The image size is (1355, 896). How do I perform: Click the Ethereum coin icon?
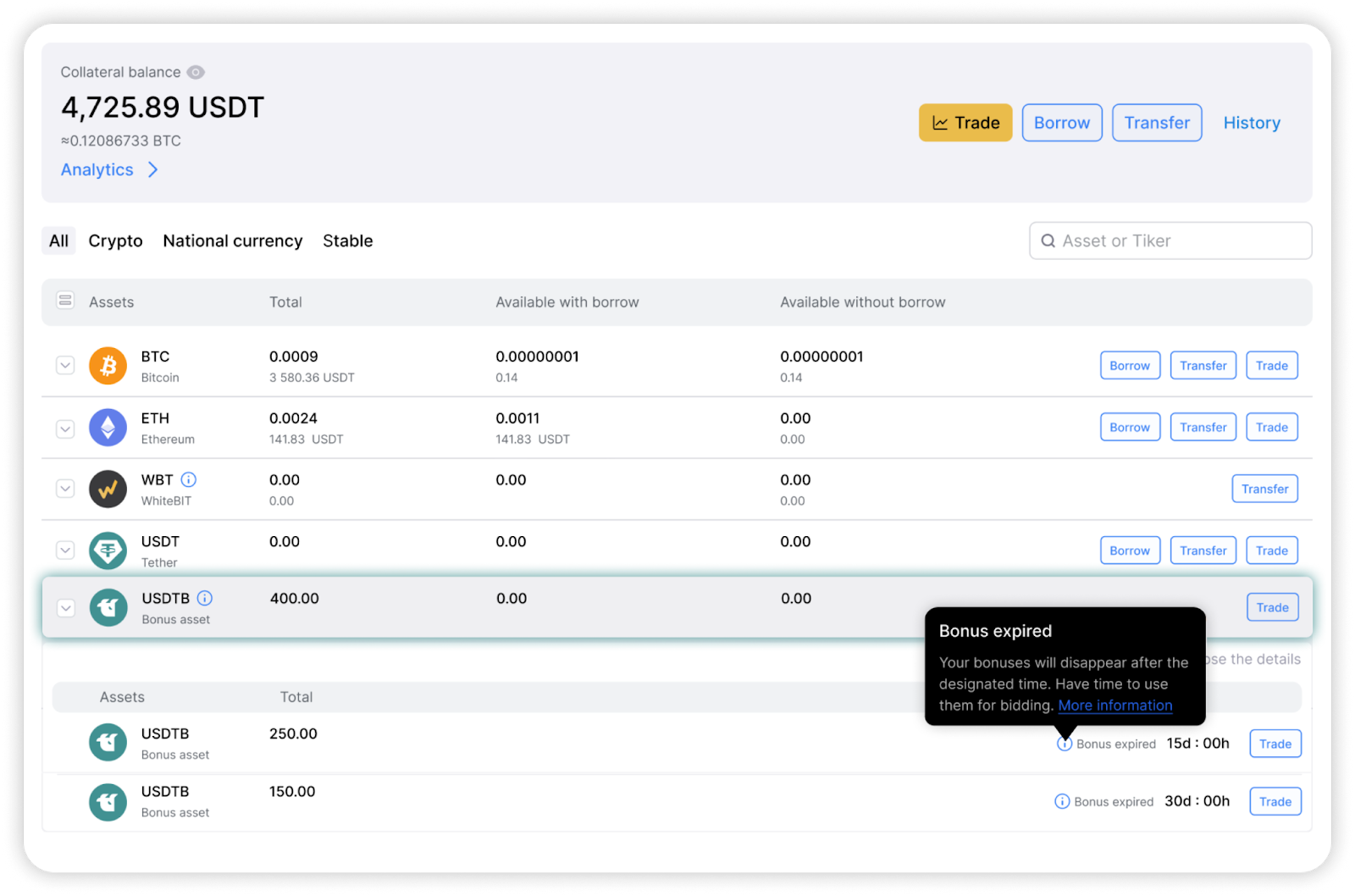(x=108, y=428)
